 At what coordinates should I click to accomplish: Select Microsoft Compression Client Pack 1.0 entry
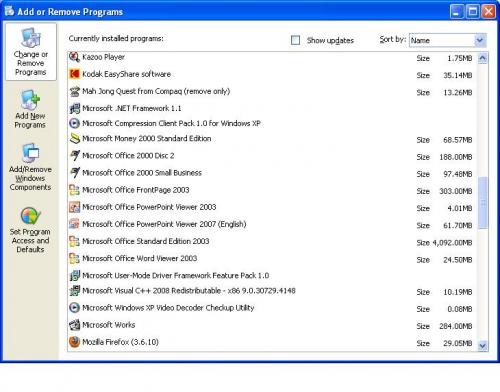point(171,123)
